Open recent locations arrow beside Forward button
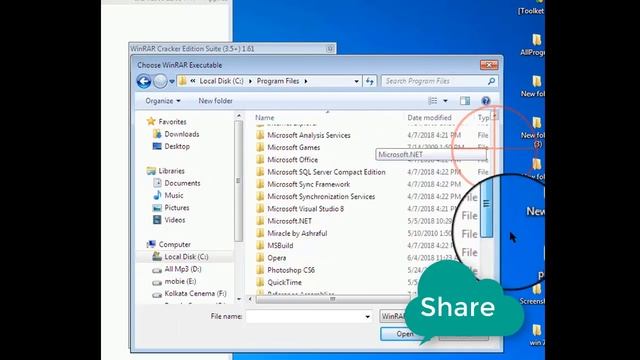Screen dimensions: 640x360 pyautogui.click(x=172, y=81)
